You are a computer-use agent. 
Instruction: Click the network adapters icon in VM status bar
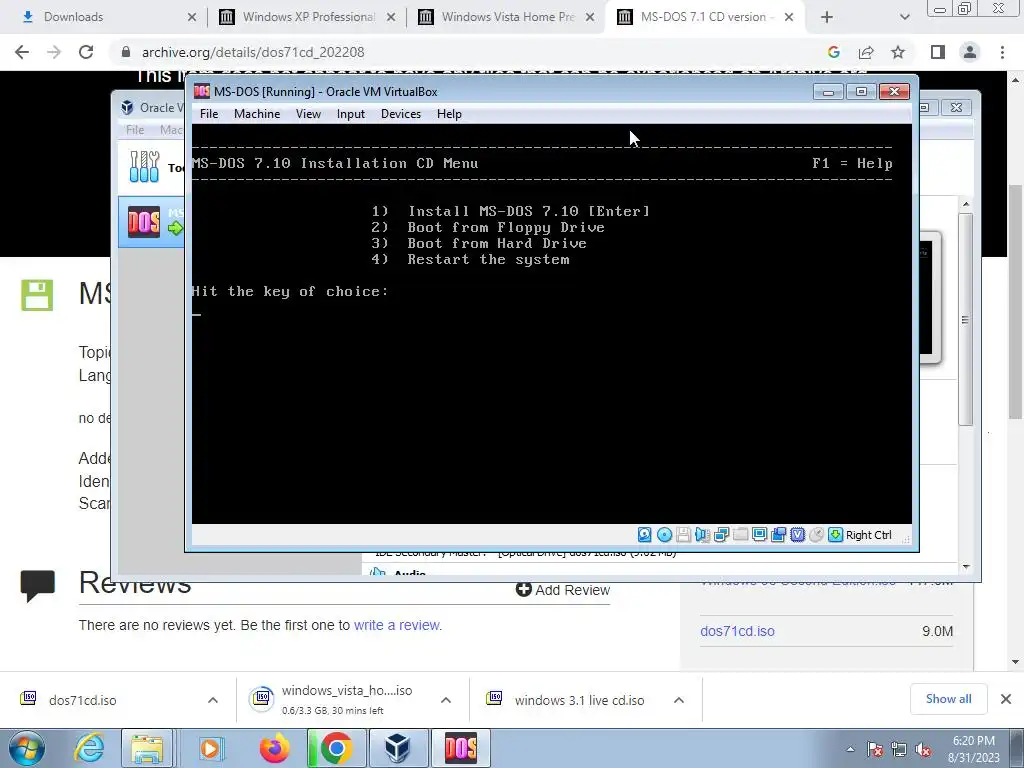point(721,535)
